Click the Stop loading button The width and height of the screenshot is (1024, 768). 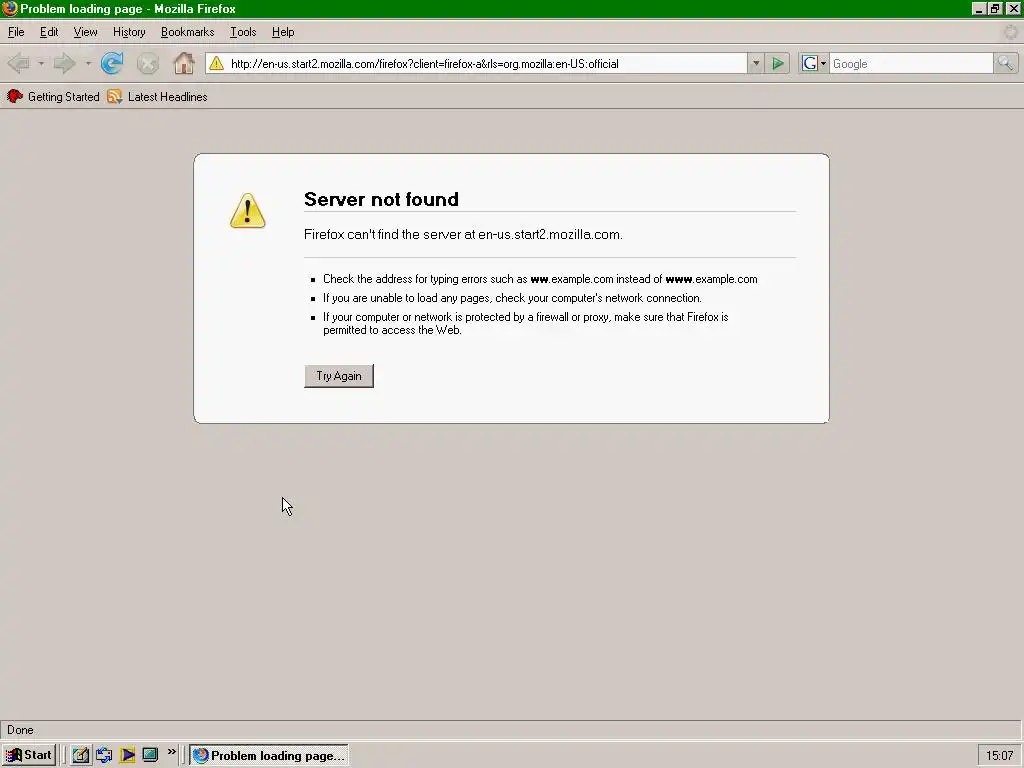click(148, 63)
